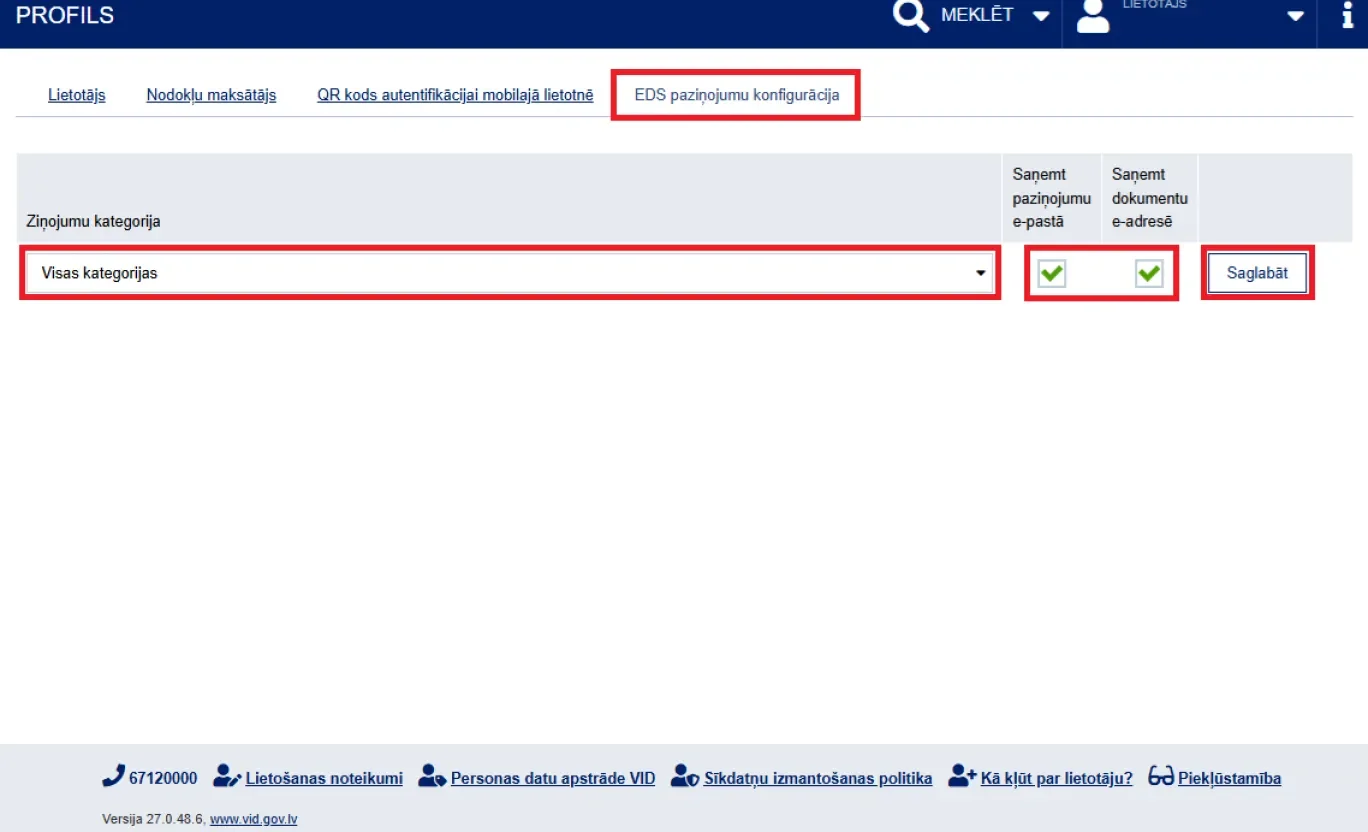This screenshot has height=832, width=1368.
Task: Click the phone icon in footer
Action: coord(113,777)
